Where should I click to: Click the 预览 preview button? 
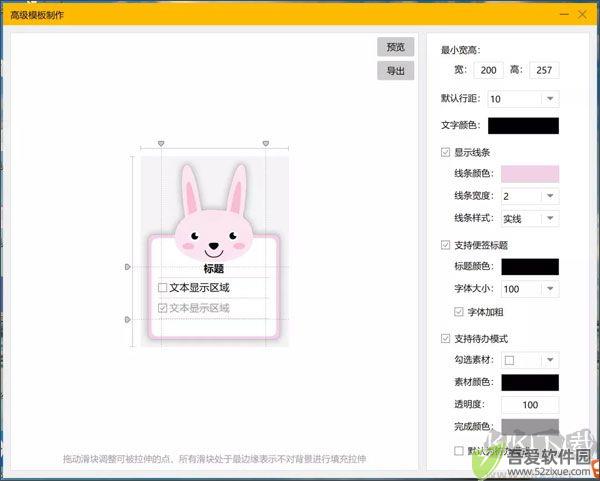click(395, 47)
